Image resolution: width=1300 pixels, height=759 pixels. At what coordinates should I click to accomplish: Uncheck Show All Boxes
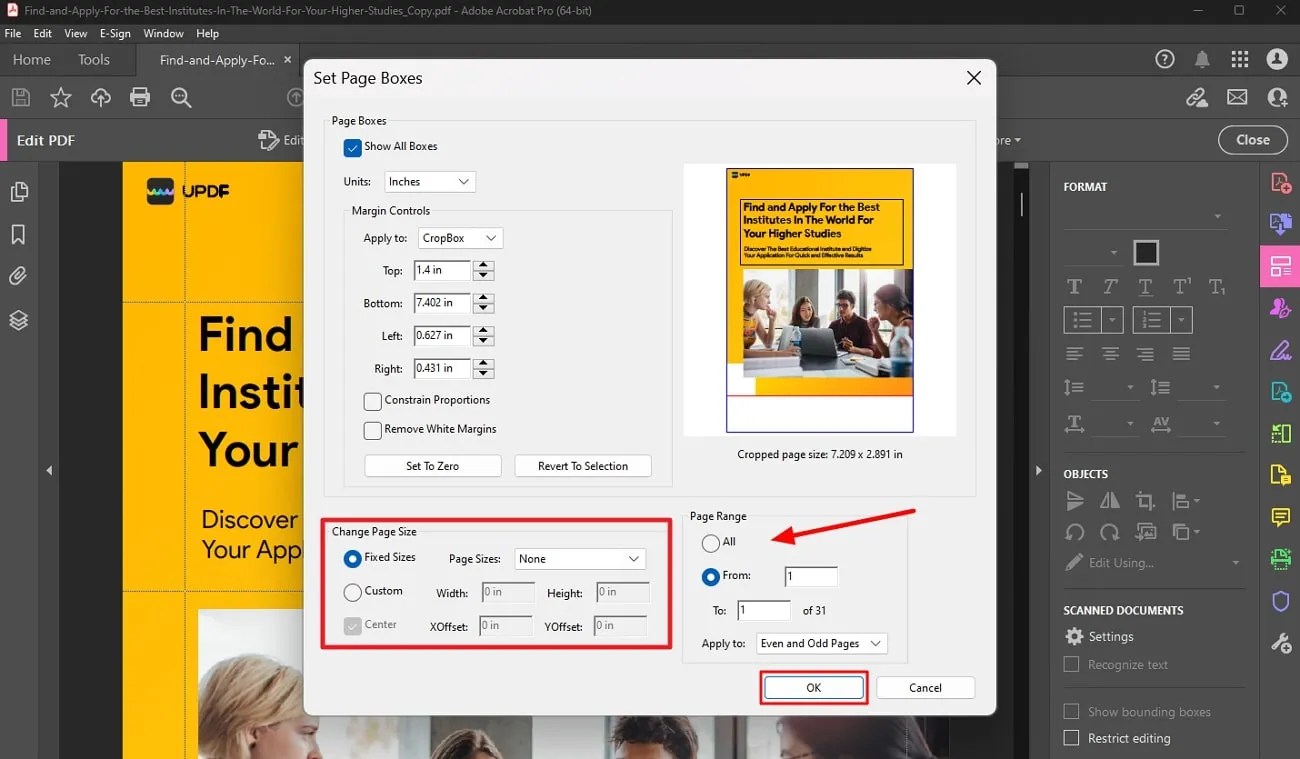[x=352, y=147]
